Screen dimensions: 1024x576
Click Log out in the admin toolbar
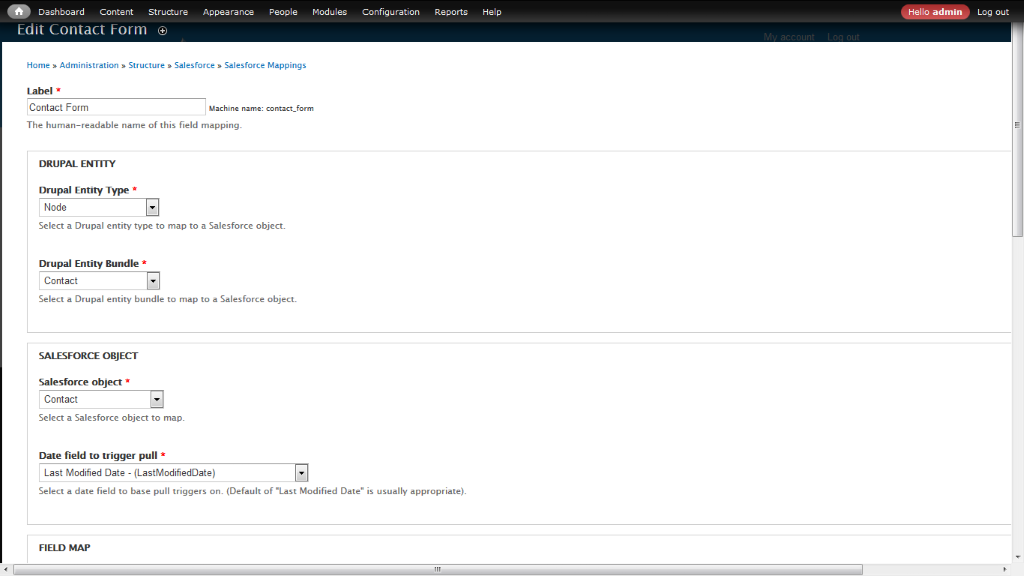point(993,12)
